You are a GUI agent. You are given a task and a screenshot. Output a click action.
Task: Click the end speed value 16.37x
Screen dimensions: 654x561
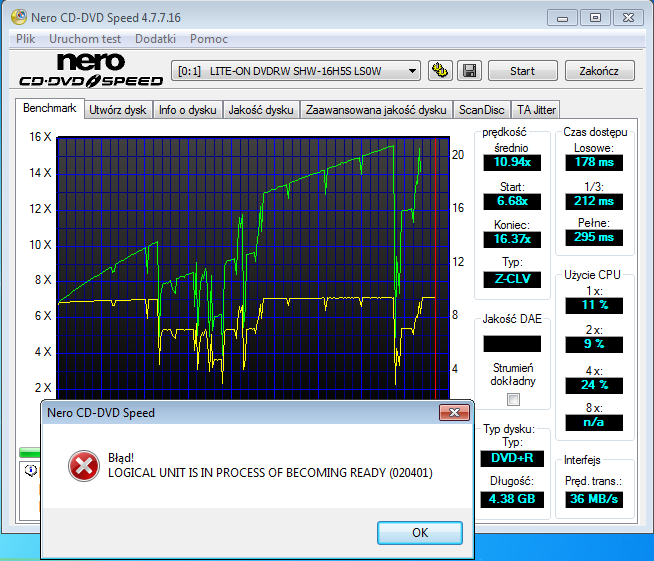click(x=512, y=239)
